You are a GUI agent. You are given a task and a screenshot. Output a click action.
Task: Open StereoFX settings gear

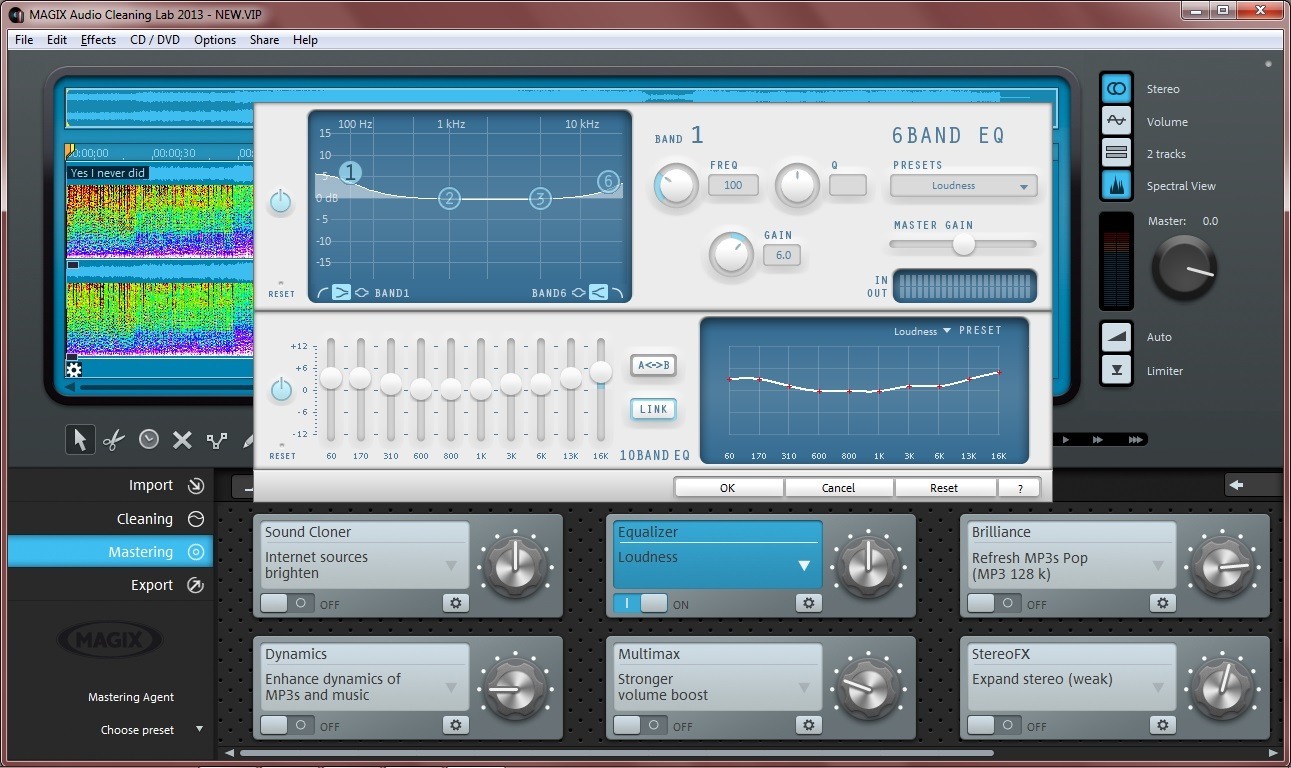[1162, 725]
